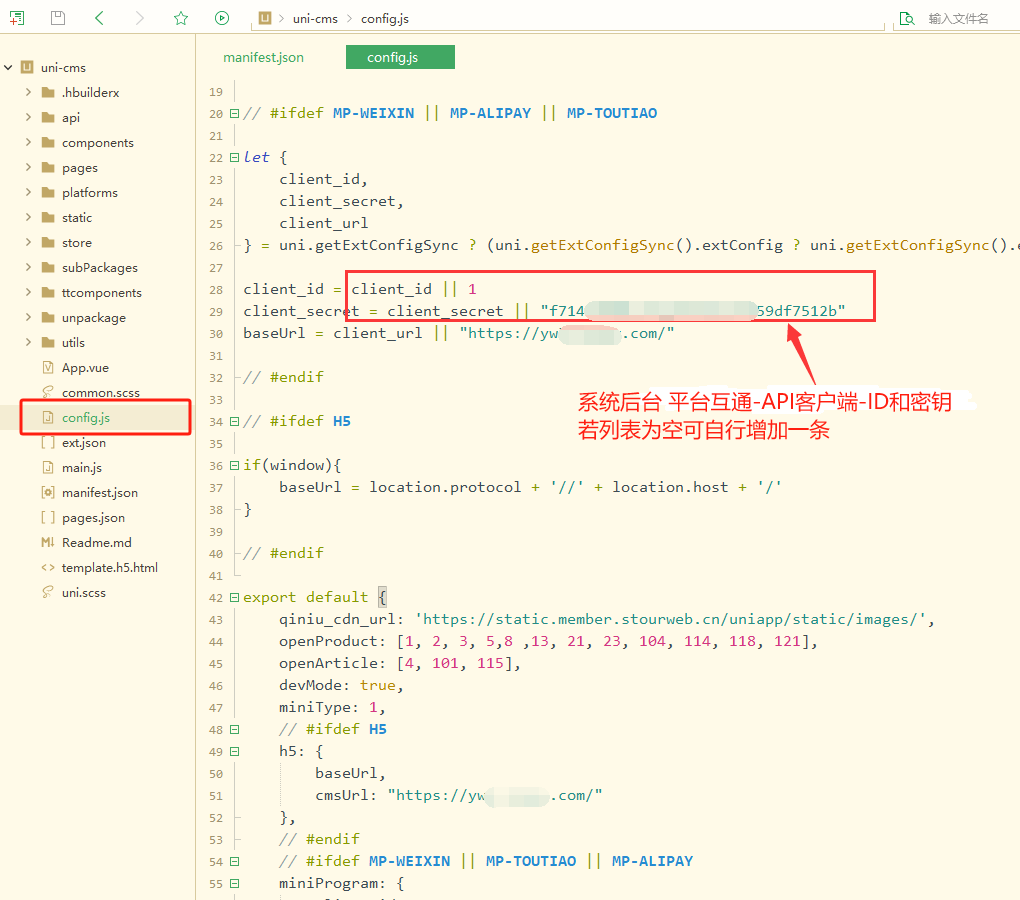Click the file name search input
Viewport: 1020px width, 900px height.
tap(965, 18)
